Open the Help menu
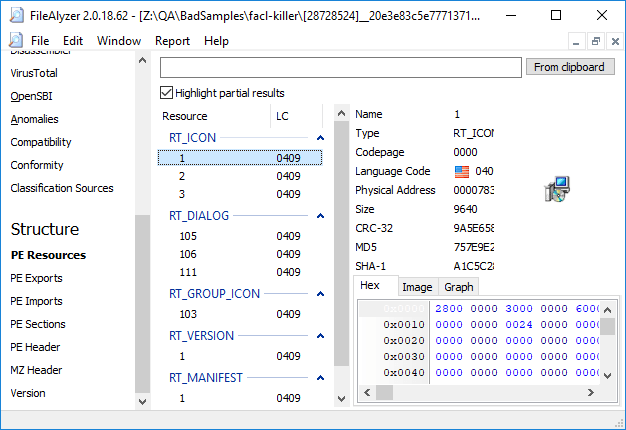626x430 pixels. pos(216,41)
